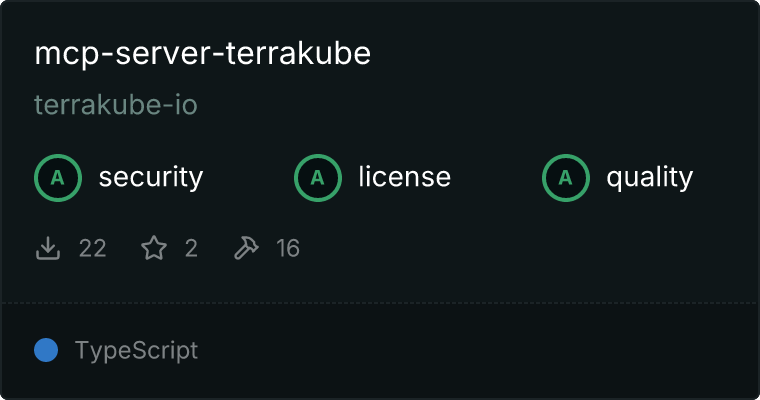Screen dimensions: 760x400
Task: Click the download icon
Action: coord(48,248)
